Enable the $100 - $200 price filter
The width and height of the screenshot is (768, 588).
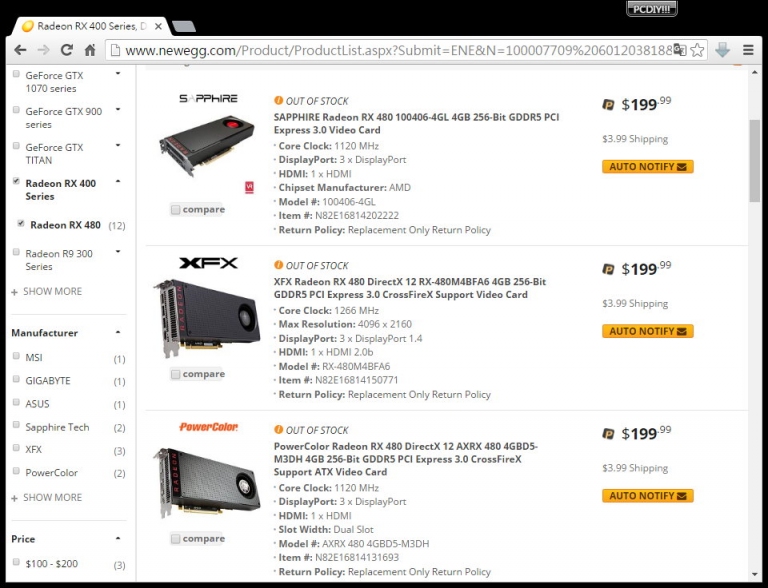click(16, 562)
